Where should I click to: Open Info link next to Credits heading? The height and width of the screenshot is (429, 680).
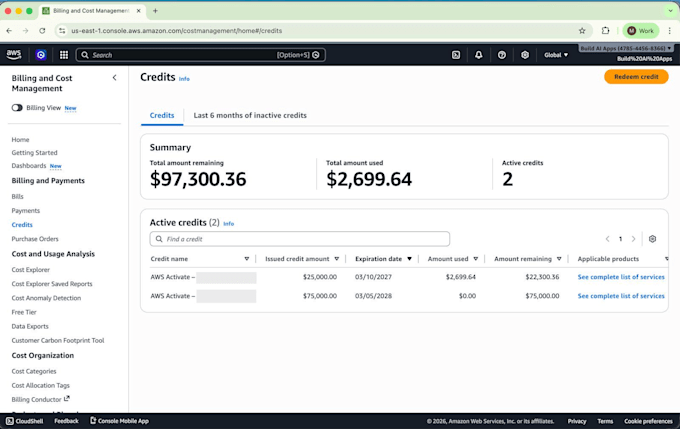[184, 79]
